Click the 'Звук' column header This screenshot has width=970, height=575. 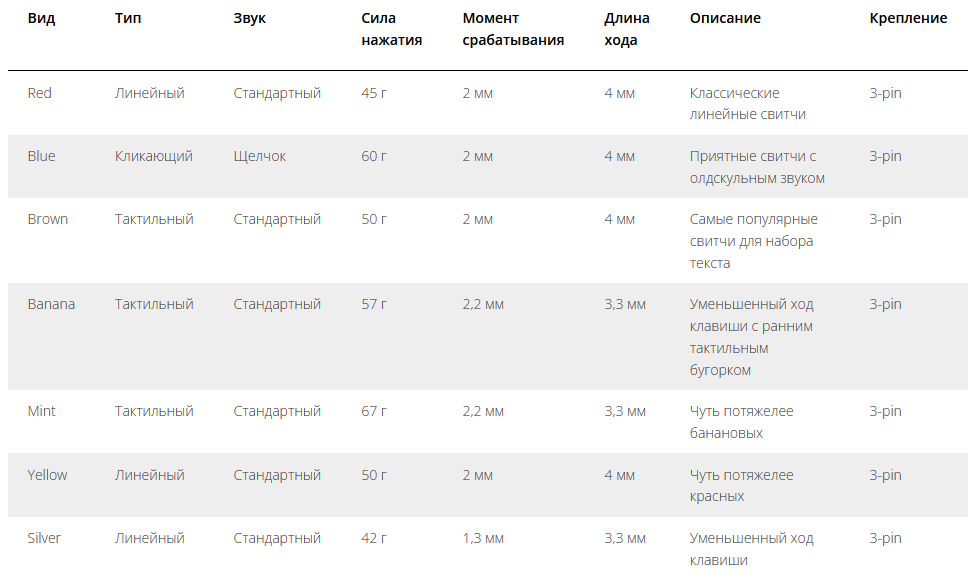249,19
